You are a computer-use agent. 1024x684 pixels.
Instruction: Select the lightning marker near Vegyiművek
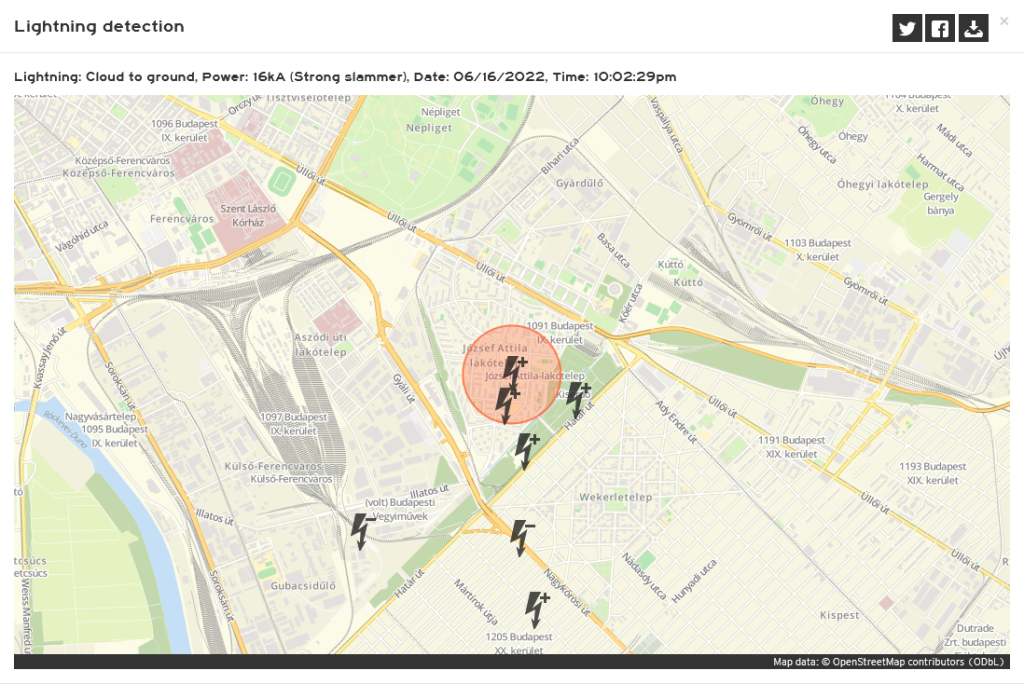(x=363, y=531)
